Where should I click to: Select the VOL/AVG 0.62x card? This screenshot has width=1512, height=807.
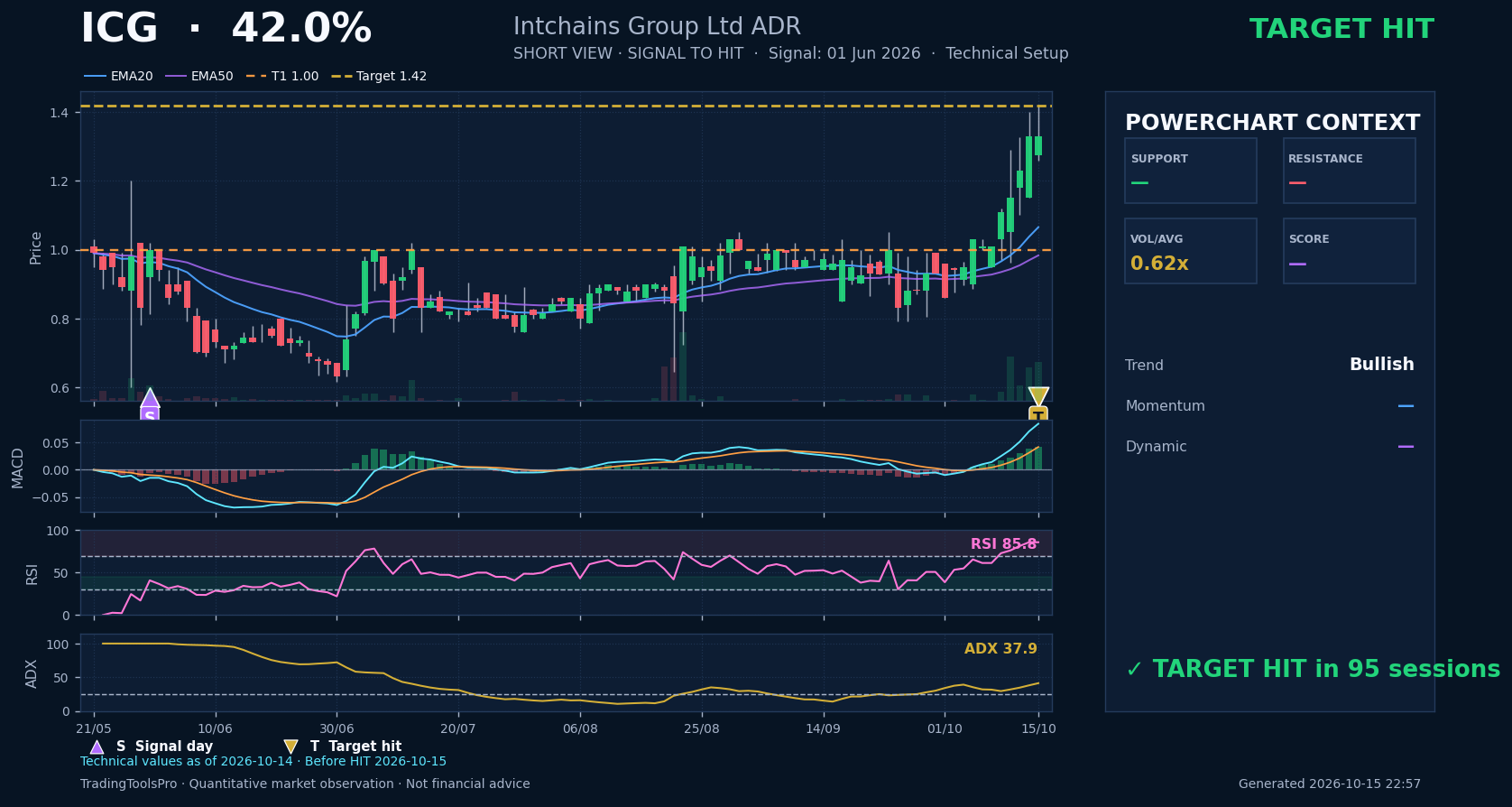click(1191, 251)
